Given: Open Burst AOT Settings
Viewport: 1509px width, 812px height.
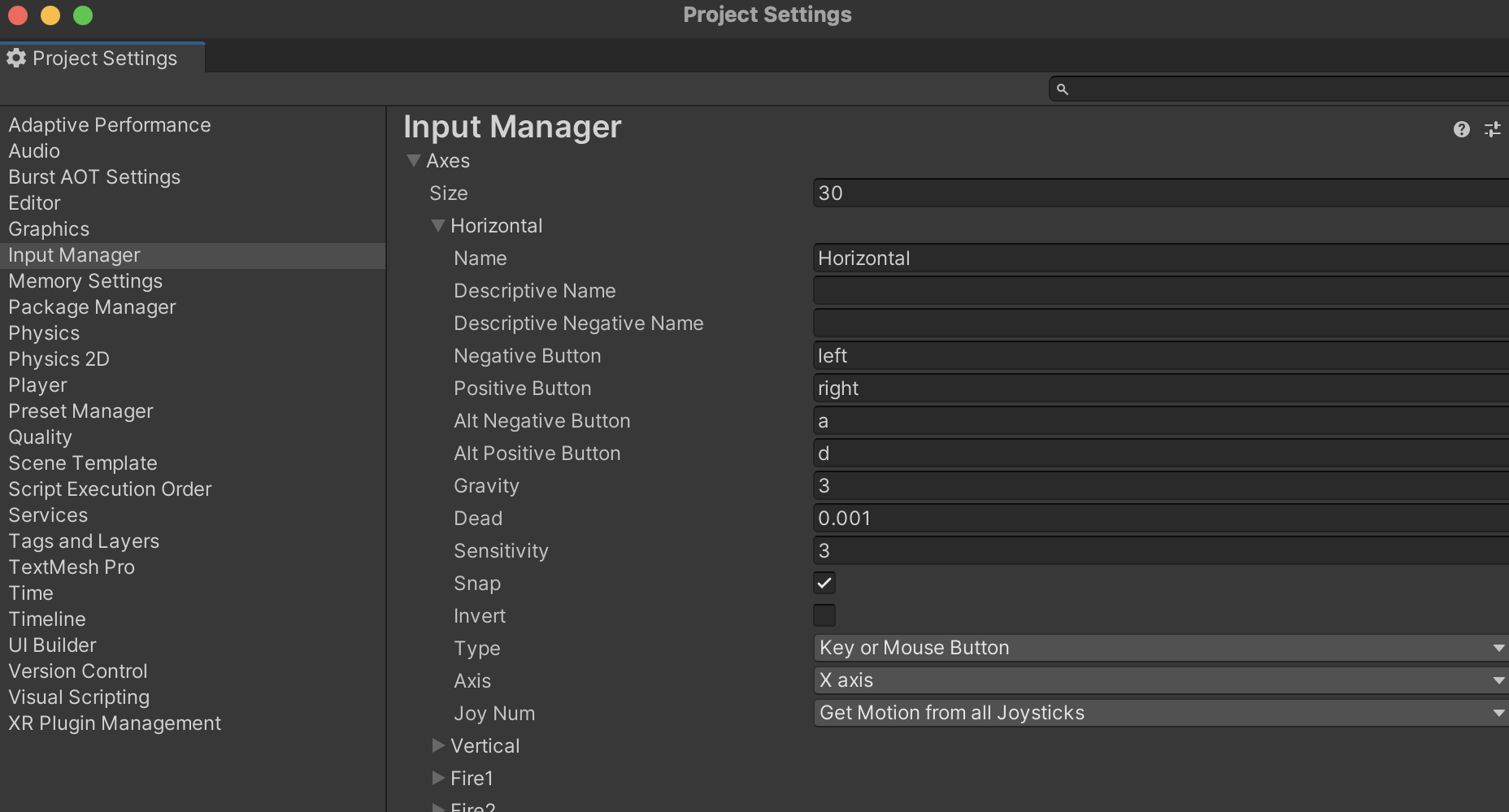Looking at the screenshot, I should coord(94,177).
